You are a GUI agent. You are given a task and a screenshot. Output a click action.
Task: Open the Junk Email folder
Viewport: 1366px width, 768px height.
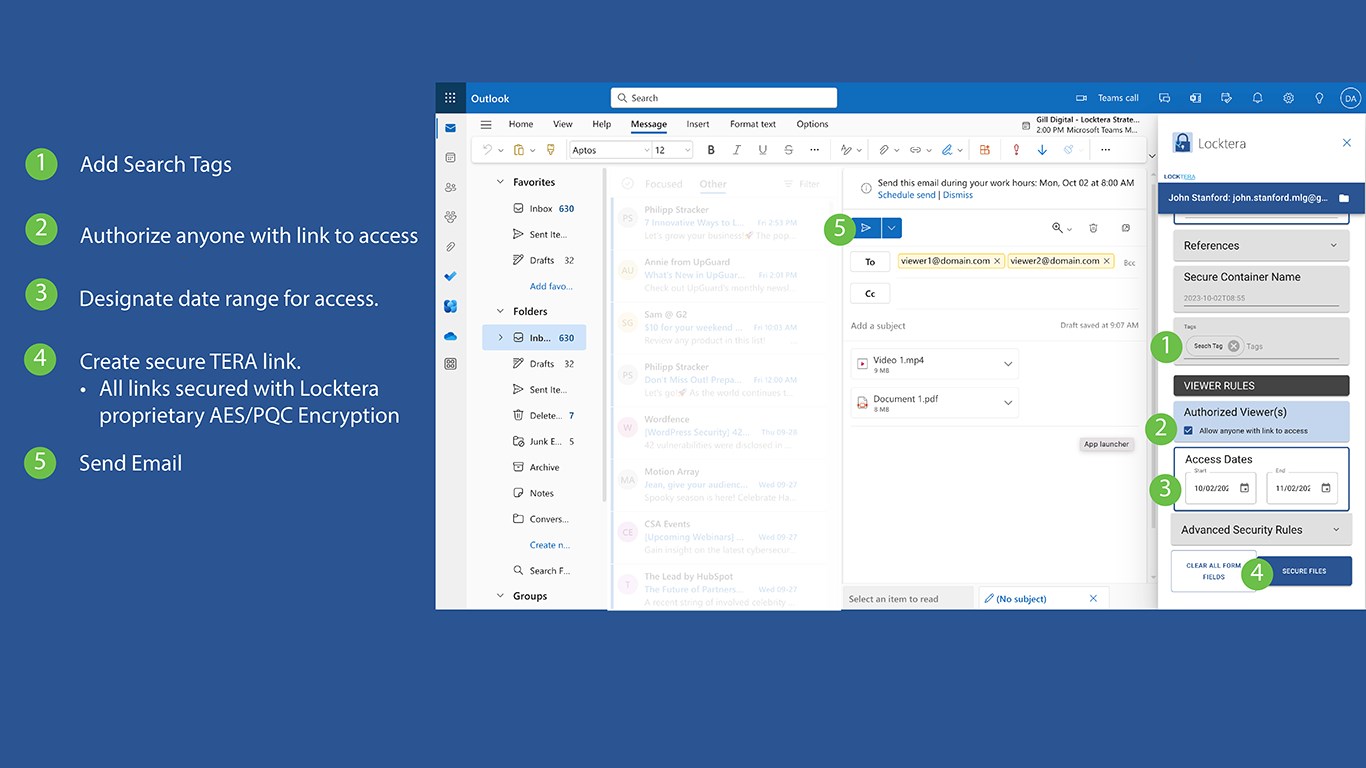pos(543,441)
